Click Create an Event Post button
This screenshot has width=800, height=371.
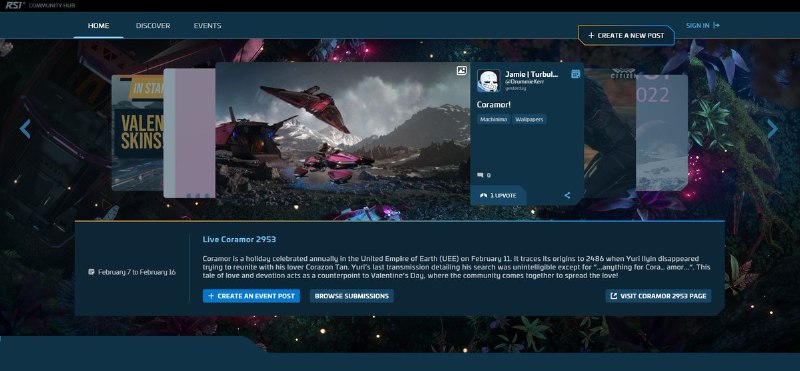point(251,296)
